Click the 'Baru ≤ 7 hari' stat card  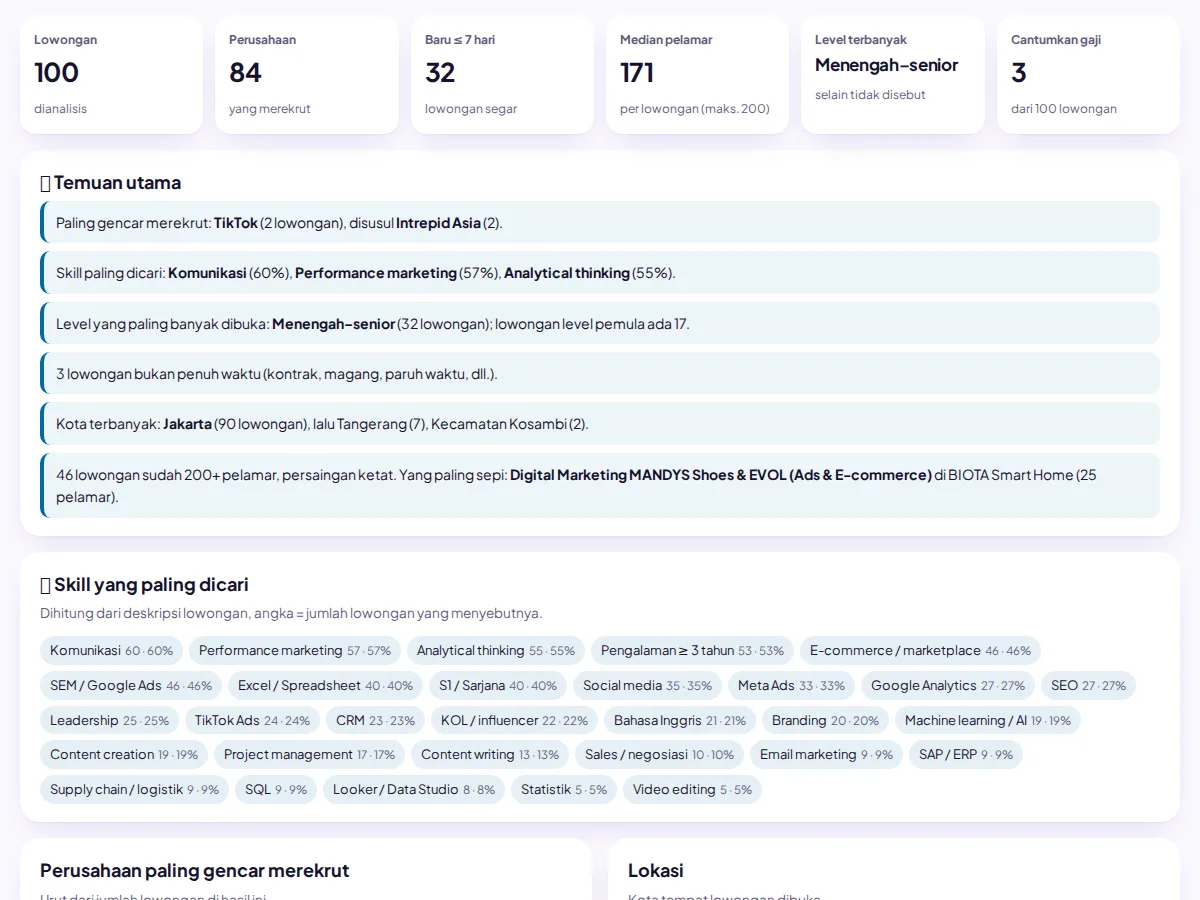click(502, 75)
